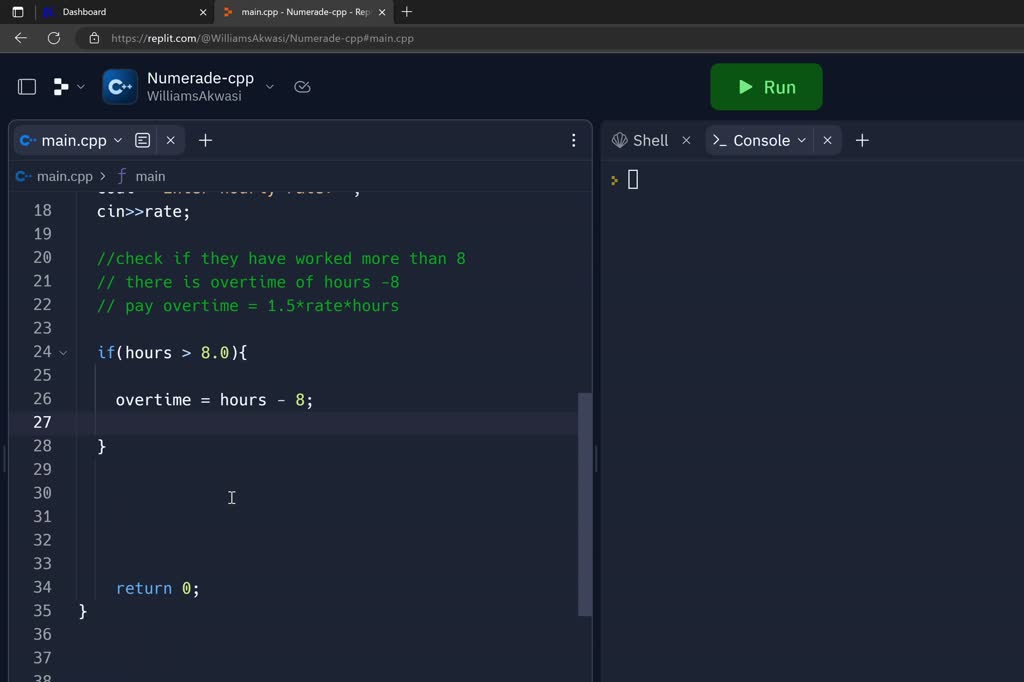Click the cloud sync status icon
Screen dimensions: 1024x682
[x=302, y=87]
